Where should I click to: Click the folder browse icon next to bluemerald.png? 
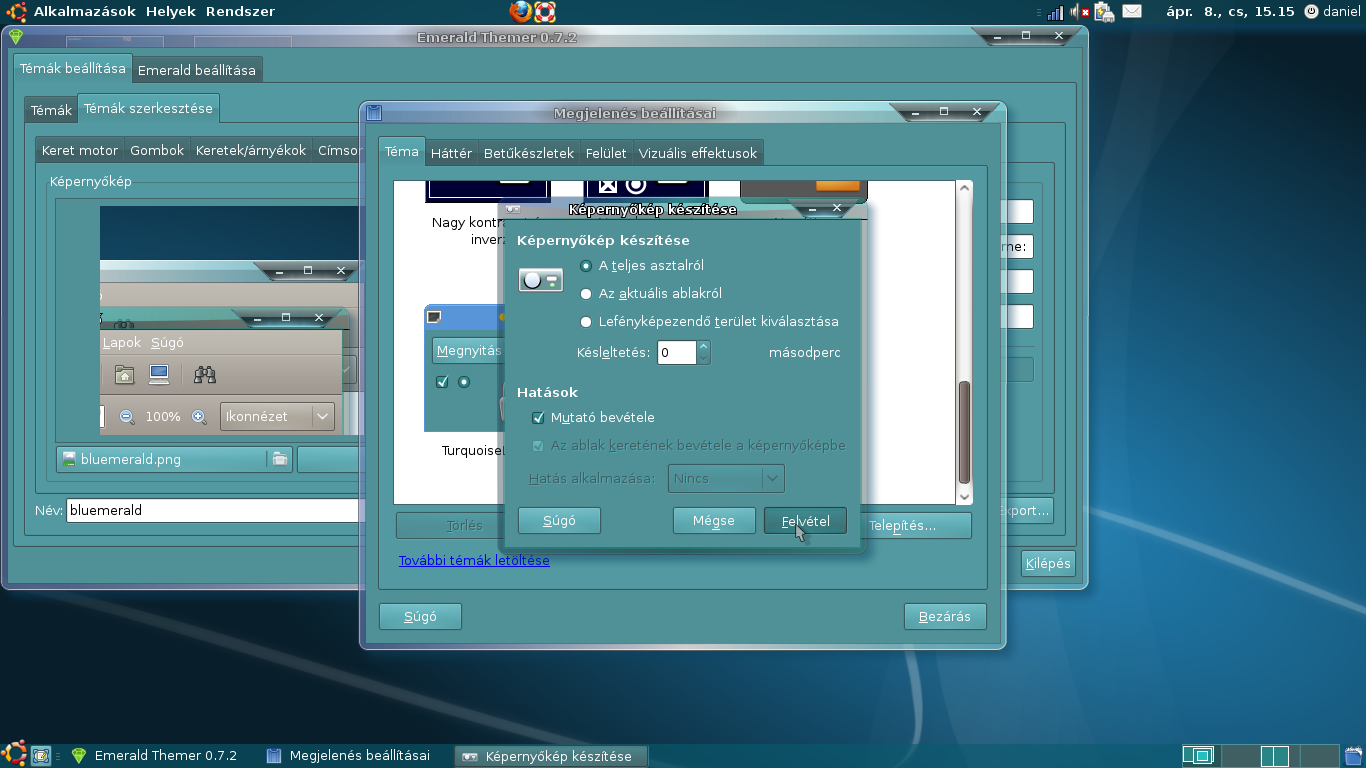[x=280, y=459]
